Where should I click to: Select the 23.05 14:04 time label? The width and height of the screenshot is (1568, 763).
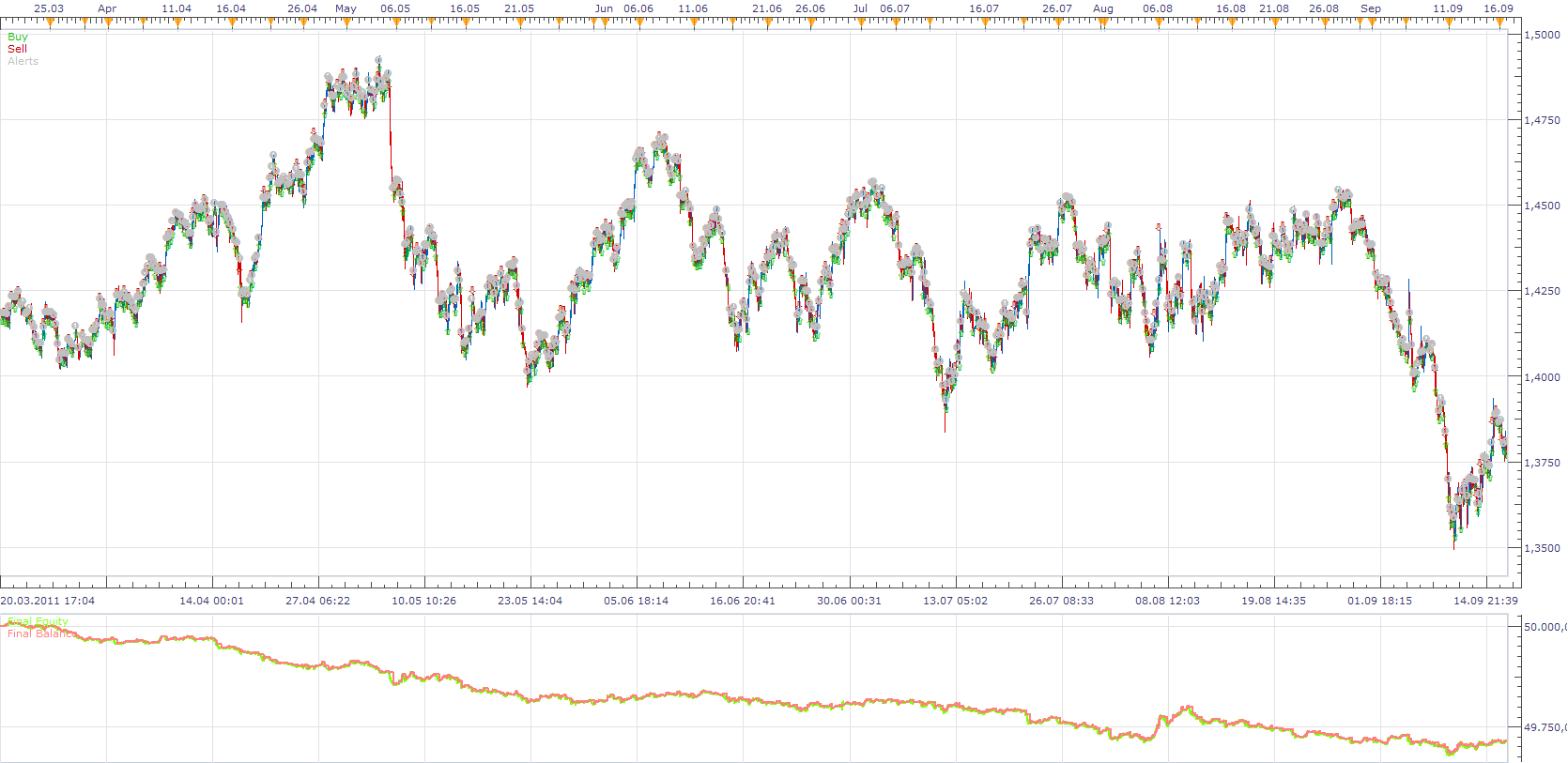(x=530, y=601)
